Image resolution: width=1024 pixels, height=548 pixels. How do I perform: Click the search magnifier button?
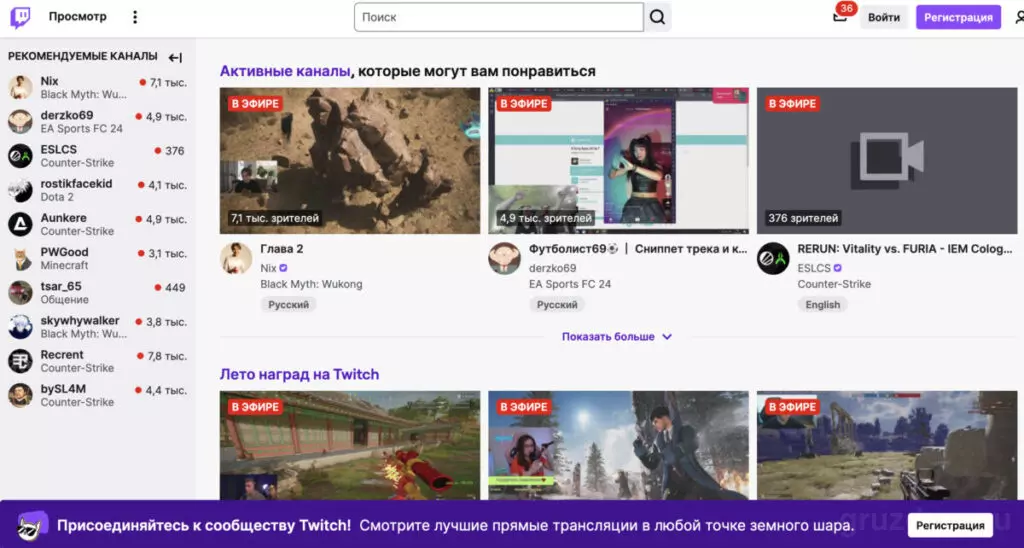click(x=658, y=17)
